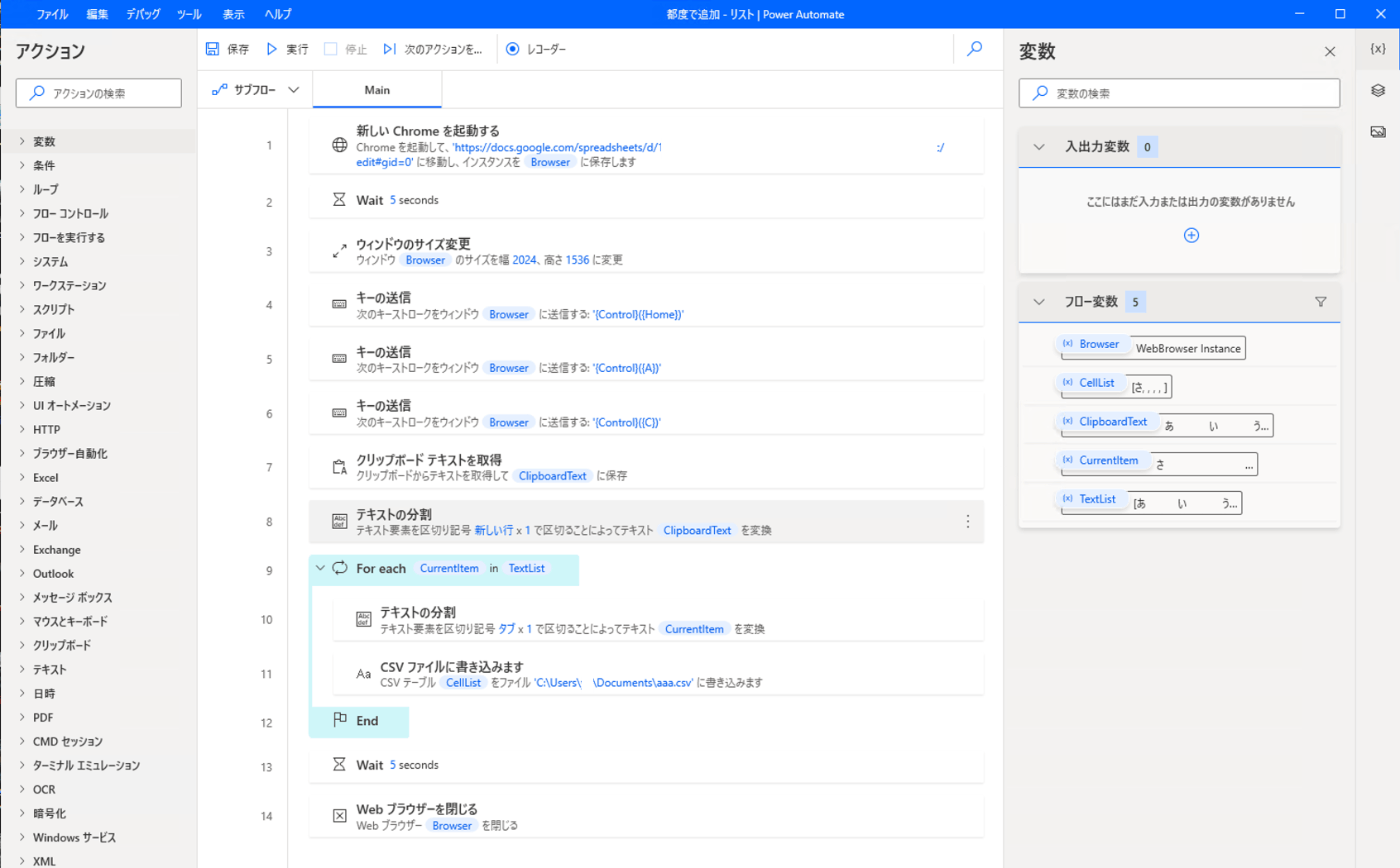Click width value 2024 in step 3
Viewport: 1400px width, 868px height.
[524, 260]
